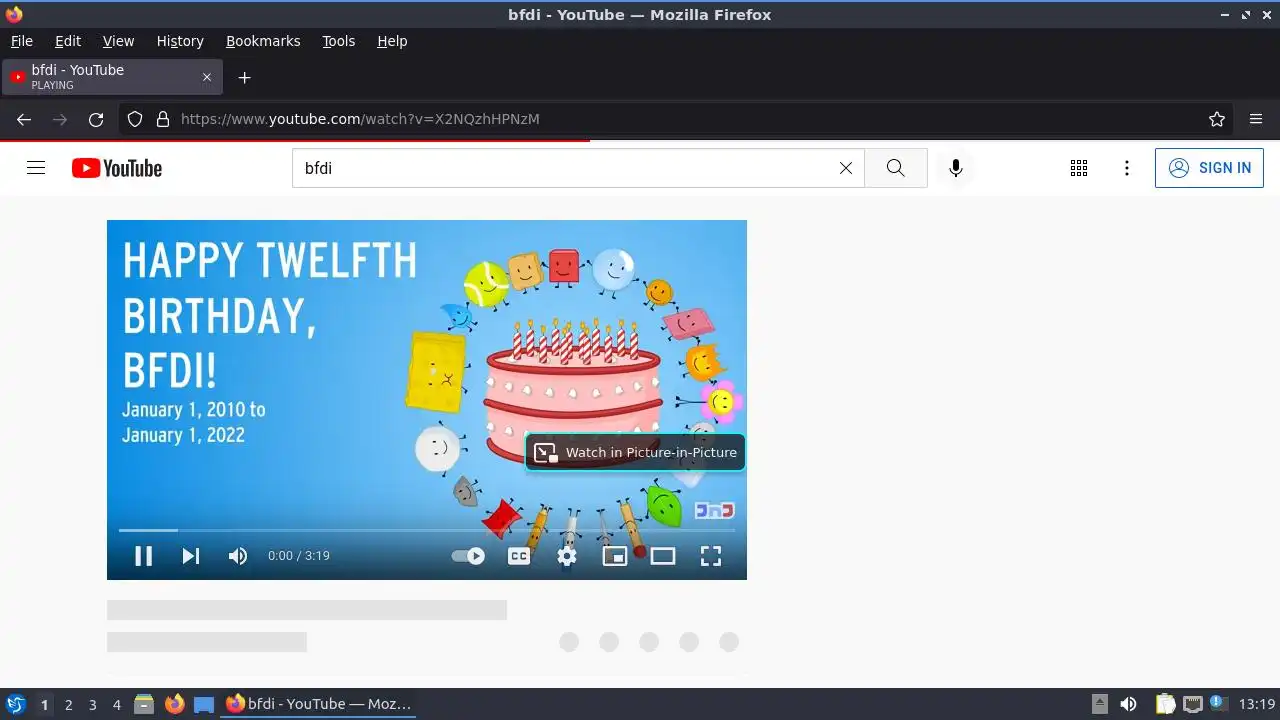
Task: Toggle the autoplay switch
Action: 468,556
